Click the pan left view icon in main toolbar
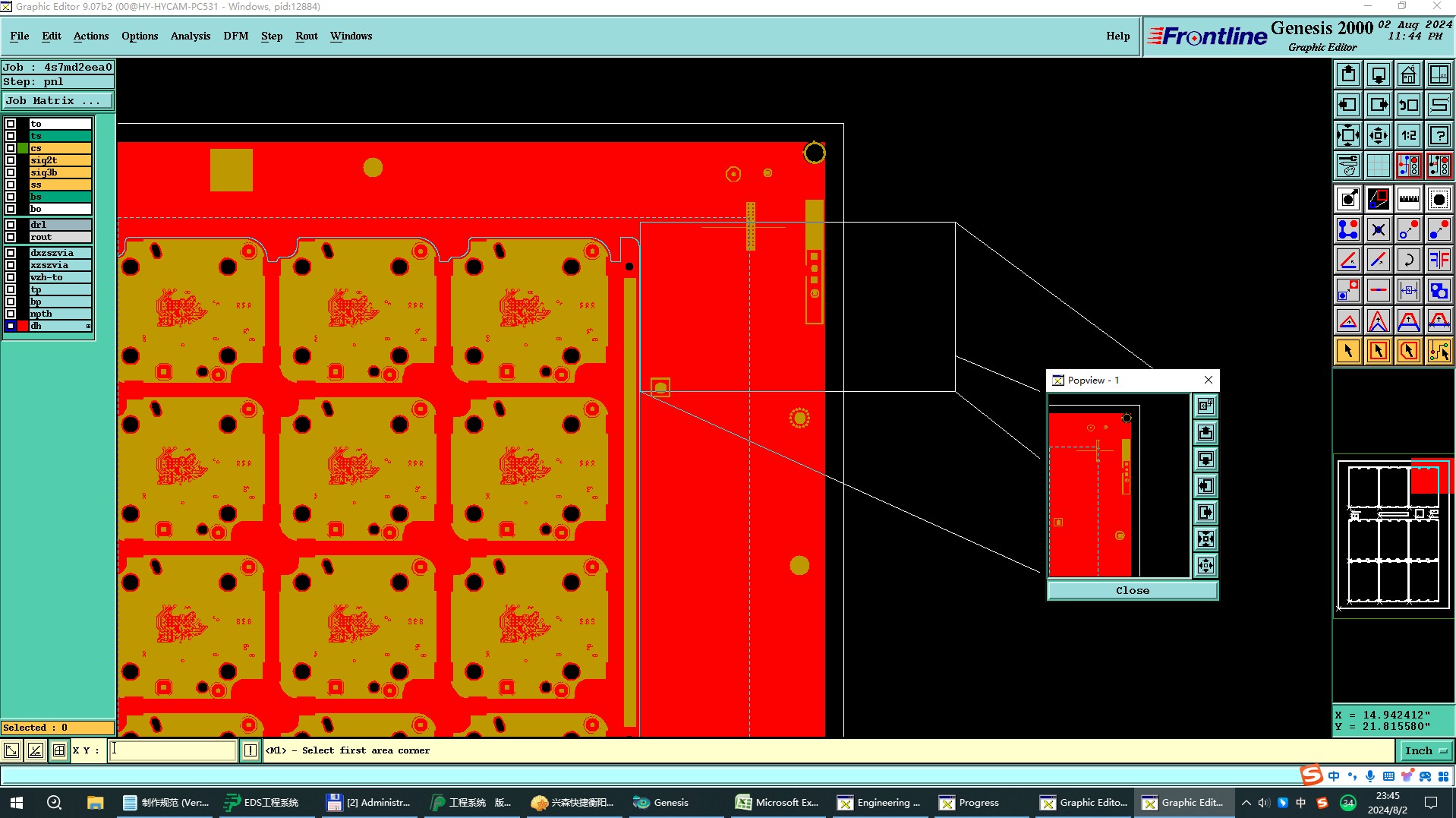The width and height of the screenshot is (1456, 818). coord(1348,105)
